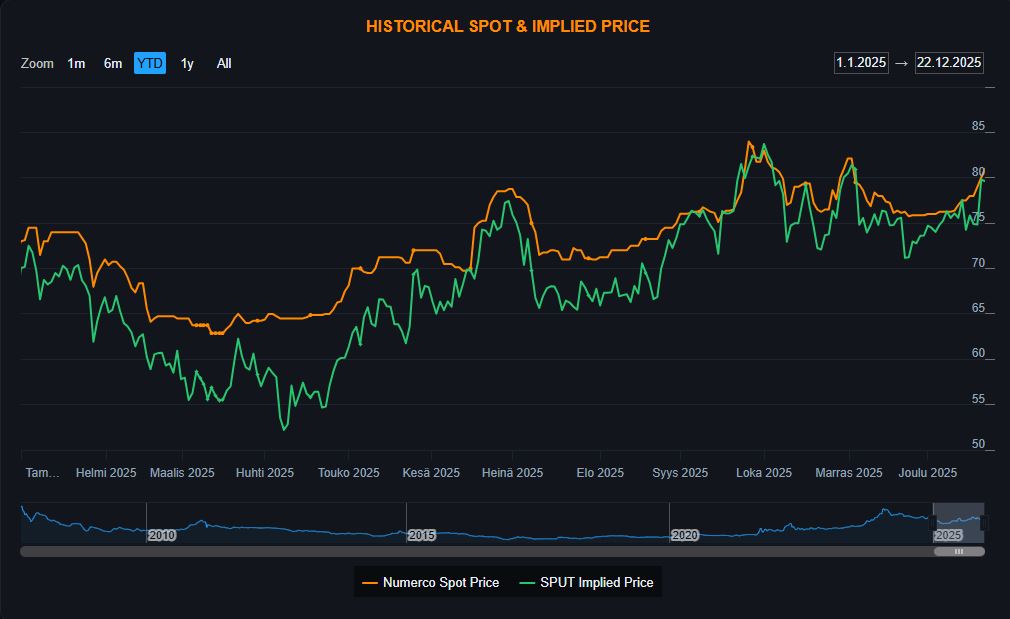Click the orange Numerco legend line marker

[370, 582]
